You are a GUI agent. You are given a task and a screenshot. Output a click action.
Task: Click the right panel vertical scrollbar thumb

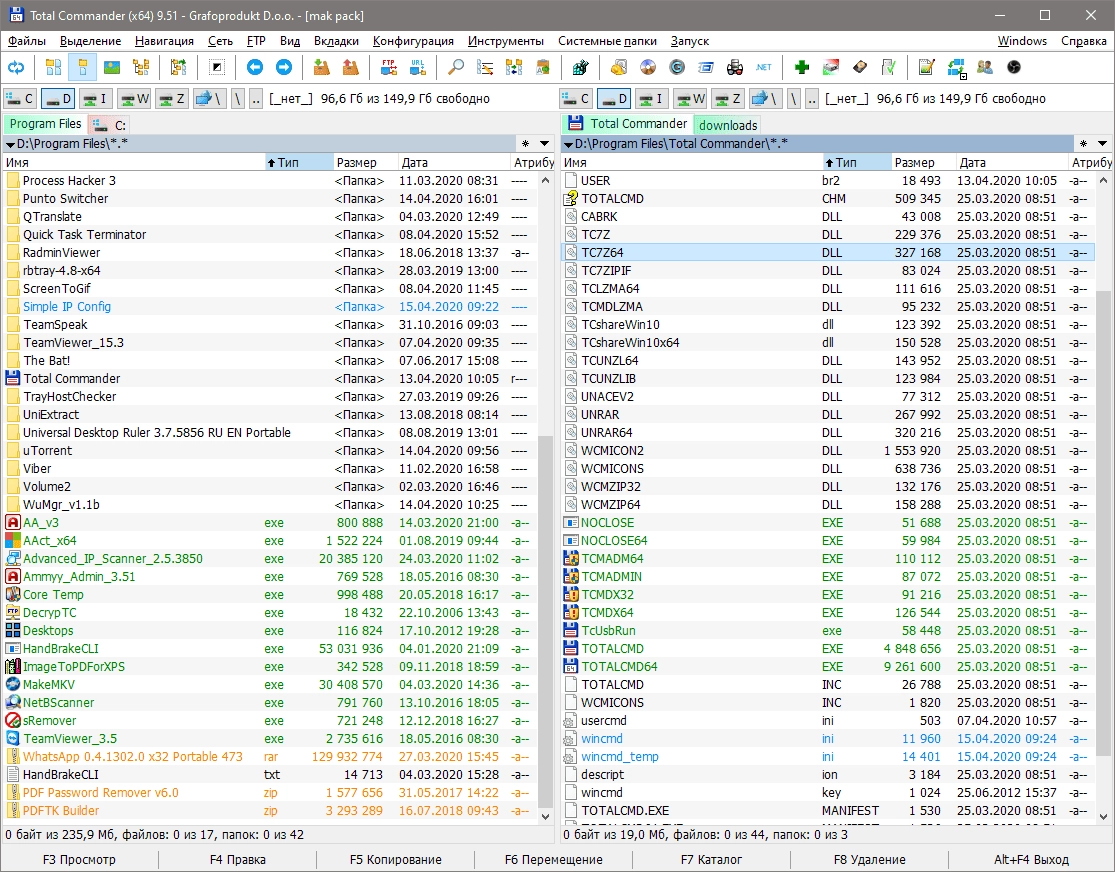[1102, 521]
